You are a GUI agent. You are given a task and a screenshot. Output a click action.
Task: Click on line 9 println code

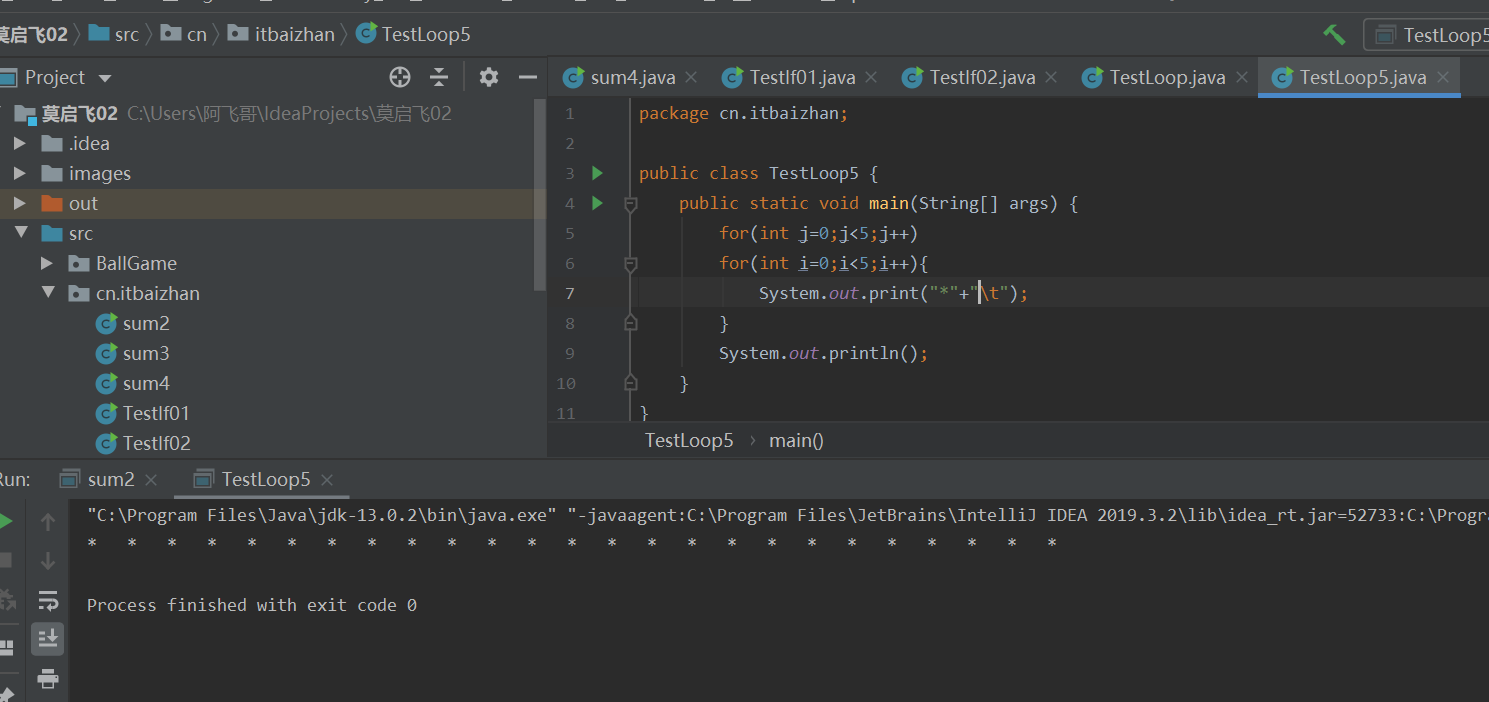click(x=824, y=353)
